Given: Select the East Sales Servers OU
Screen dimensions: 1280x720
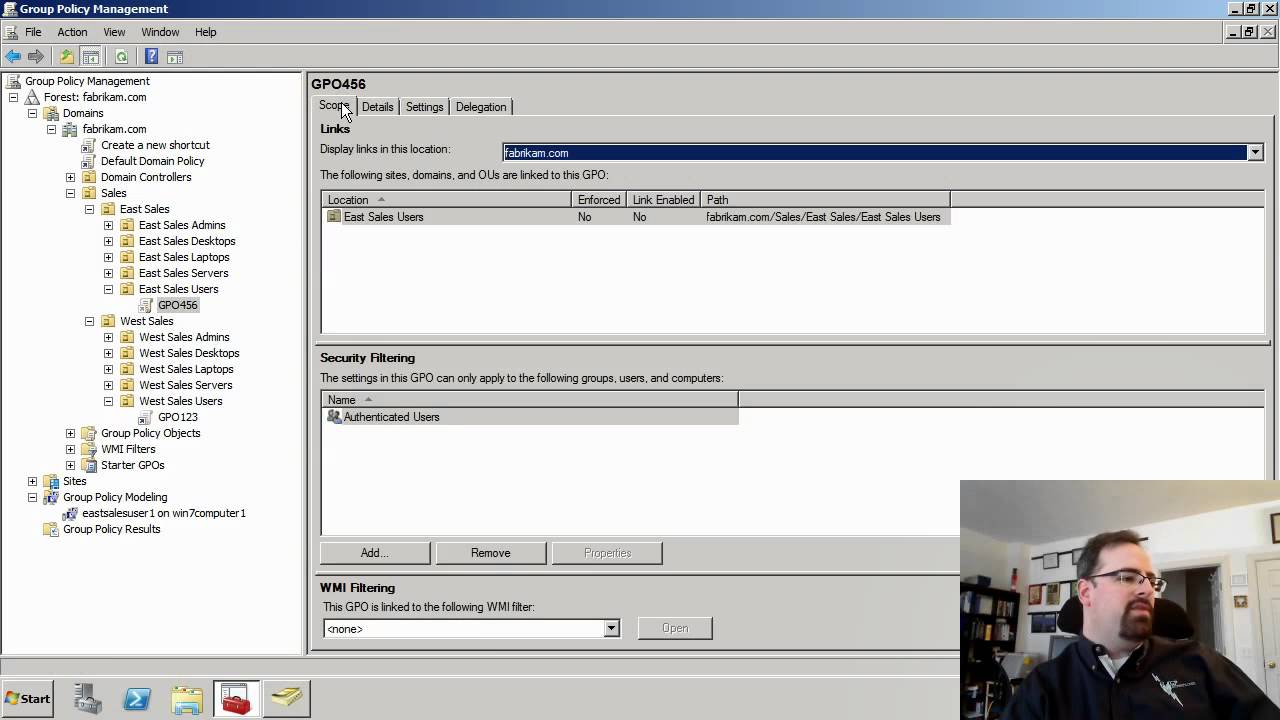Looking at the screenshot, I should [x=183, y=273].
